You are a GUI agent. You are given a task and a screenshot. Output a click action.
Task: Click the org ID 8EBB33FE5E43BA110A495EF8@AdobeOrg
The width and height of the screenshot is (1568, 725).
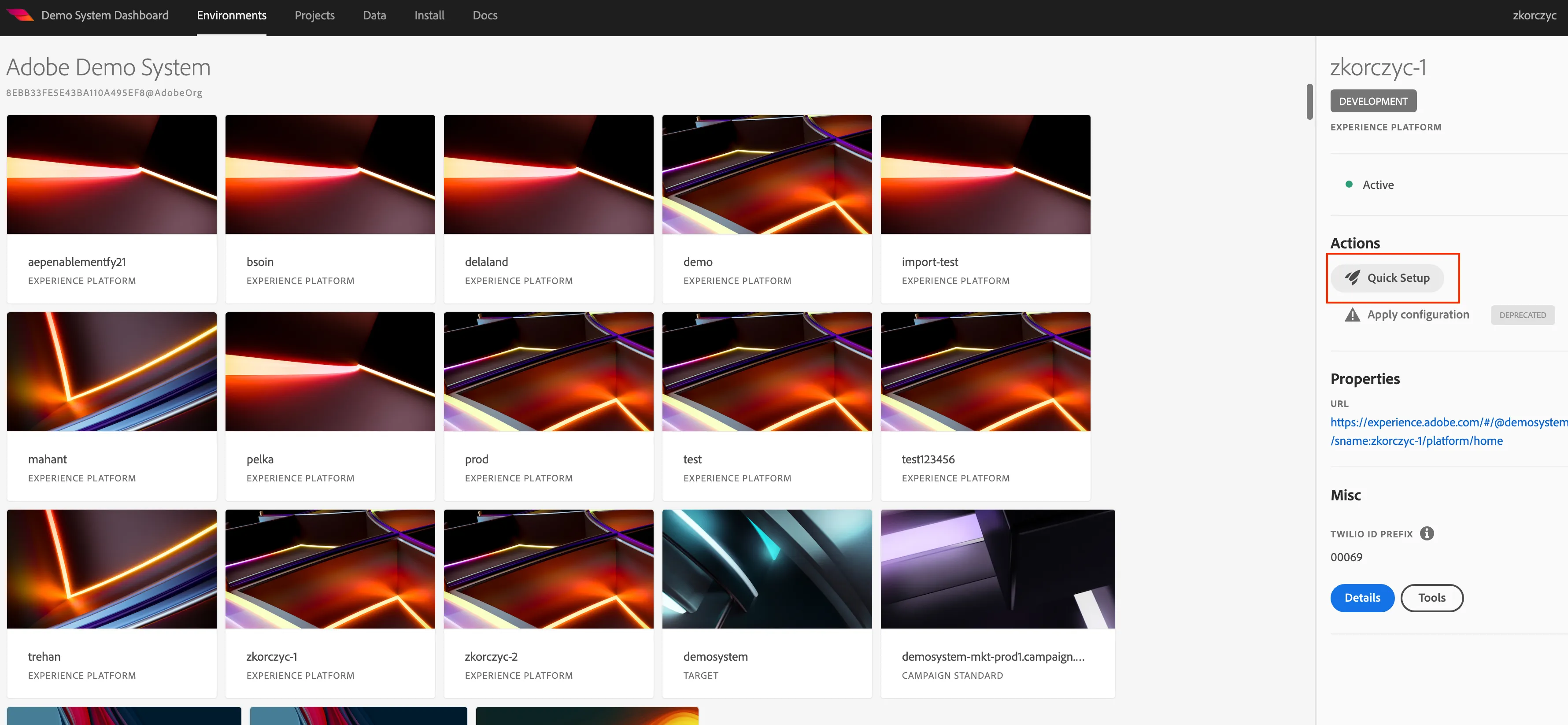[x=104, y=92]
